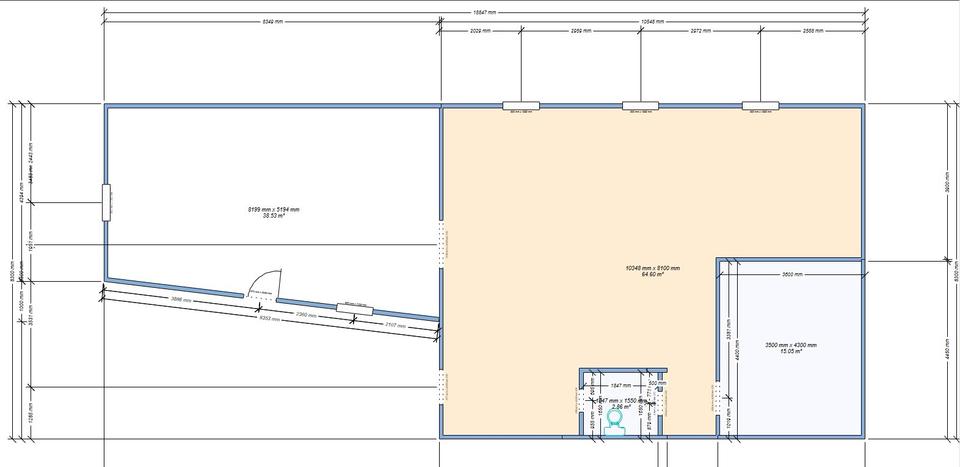This screenshot has height=467, width=960.
Task: Select the window on the left exterior wall
Action: coord(104,202)
